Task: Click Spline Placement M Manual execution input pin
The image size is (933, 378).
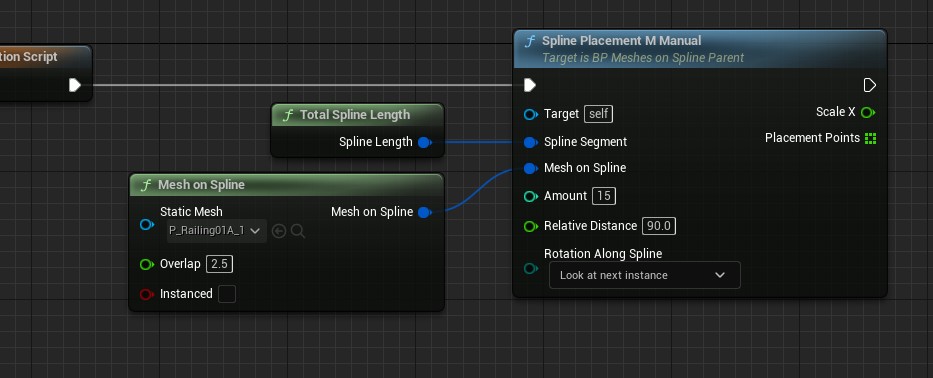Action: 530,85
